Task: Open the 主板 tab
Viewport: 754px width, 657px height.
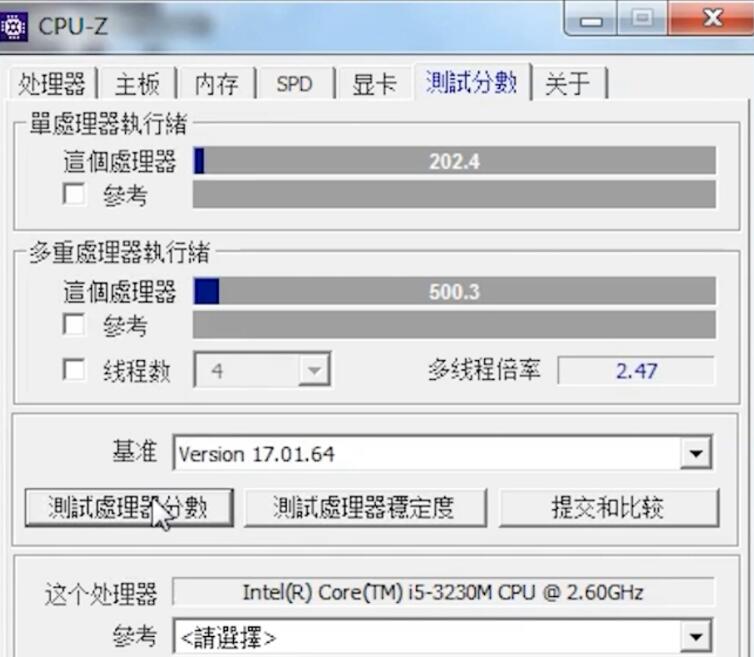Action: click(x=138, y=84)
